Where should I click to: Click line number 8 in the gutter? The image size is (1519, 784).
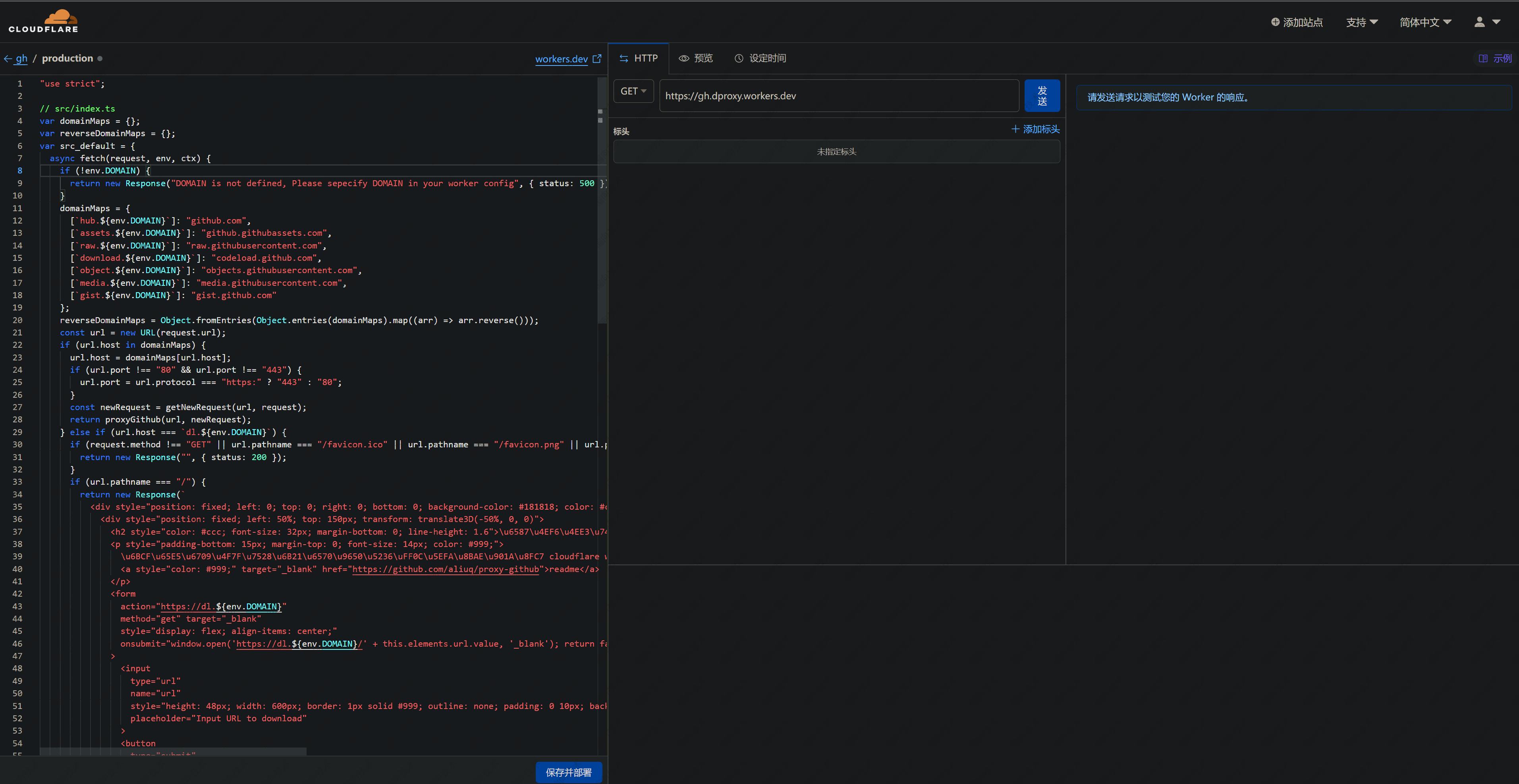click(x=19, y=171)
